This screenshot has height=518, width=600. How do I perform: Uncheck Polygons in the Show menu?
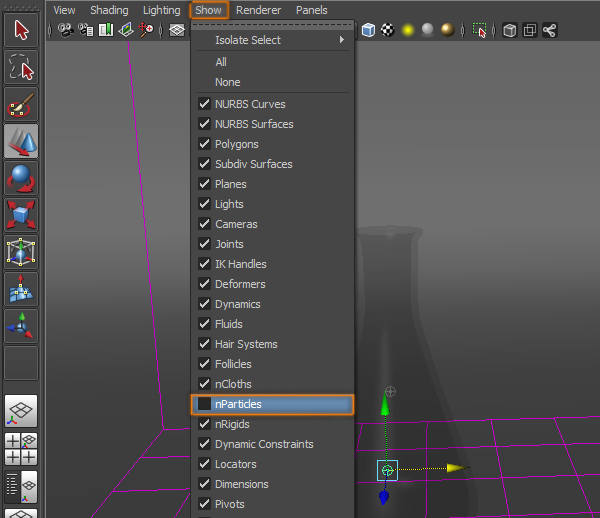point(204,144)
